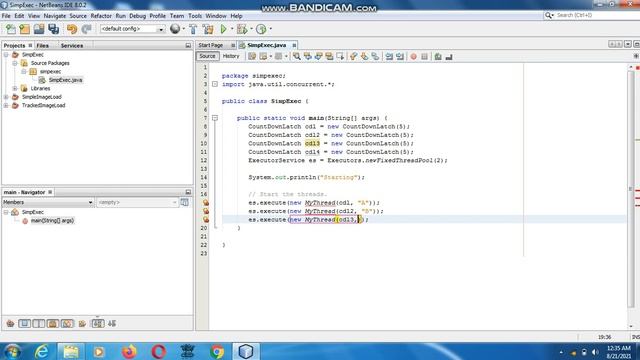Click the Redo toolbar icon

tap(86, 29)
